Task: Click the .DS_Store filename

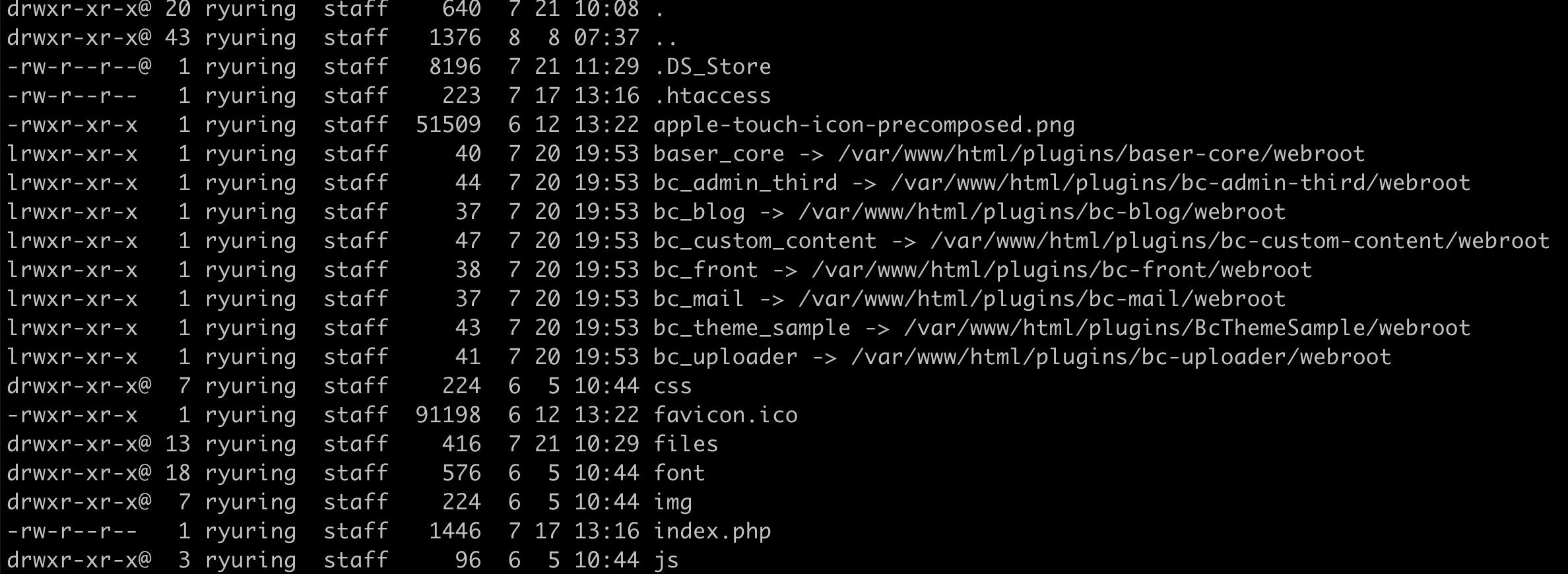Action: point(712,67)
